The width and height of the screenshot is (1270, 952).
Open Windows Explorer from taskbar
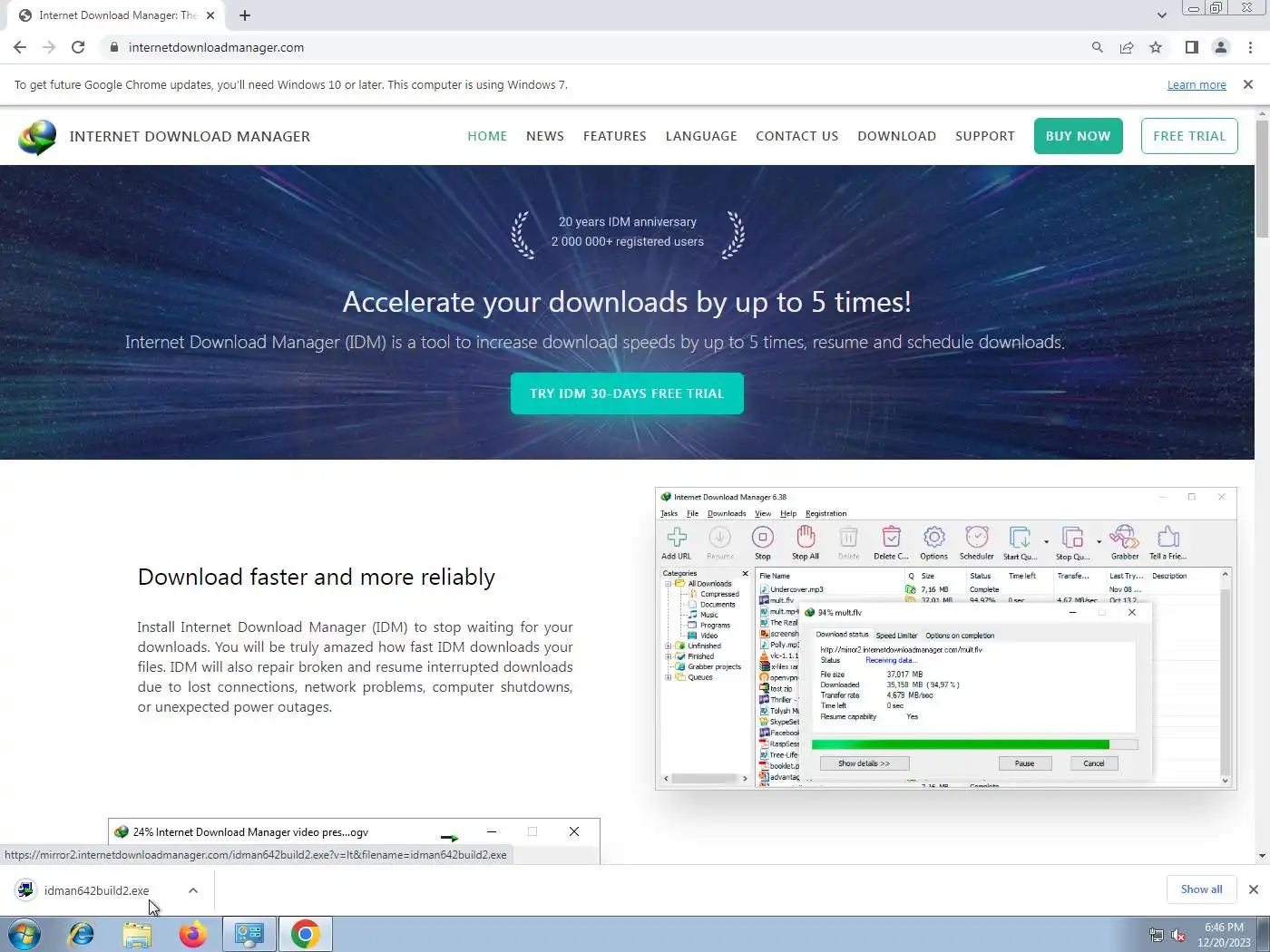pos(137,934)
